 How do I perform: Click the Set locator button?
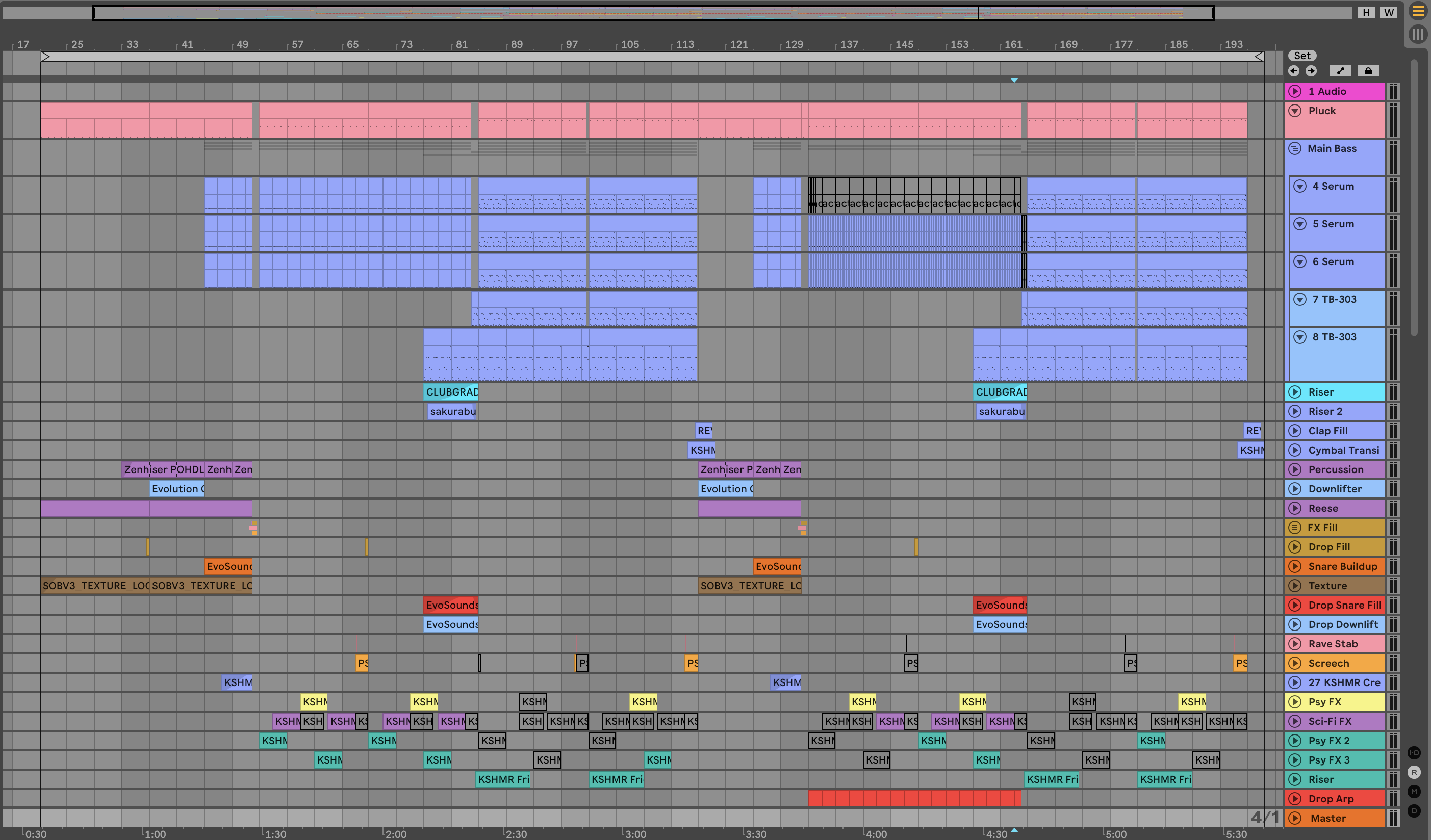pos(1302,56)
